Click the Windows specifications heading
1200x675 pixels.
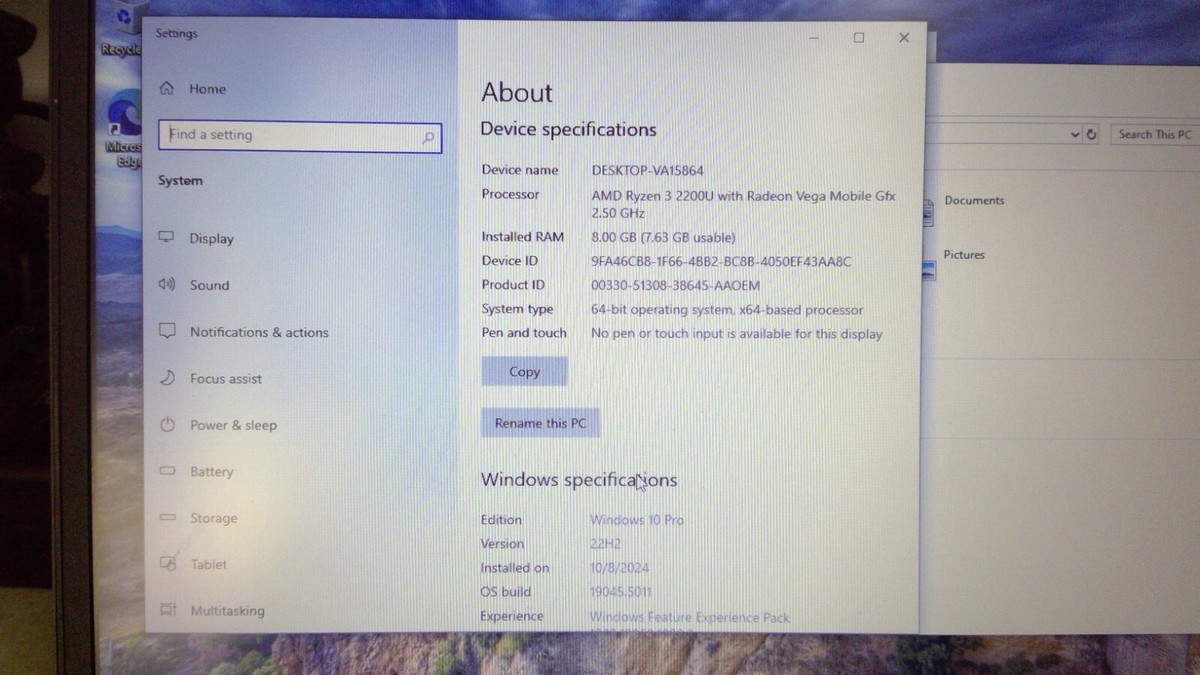tap(579, 480)
